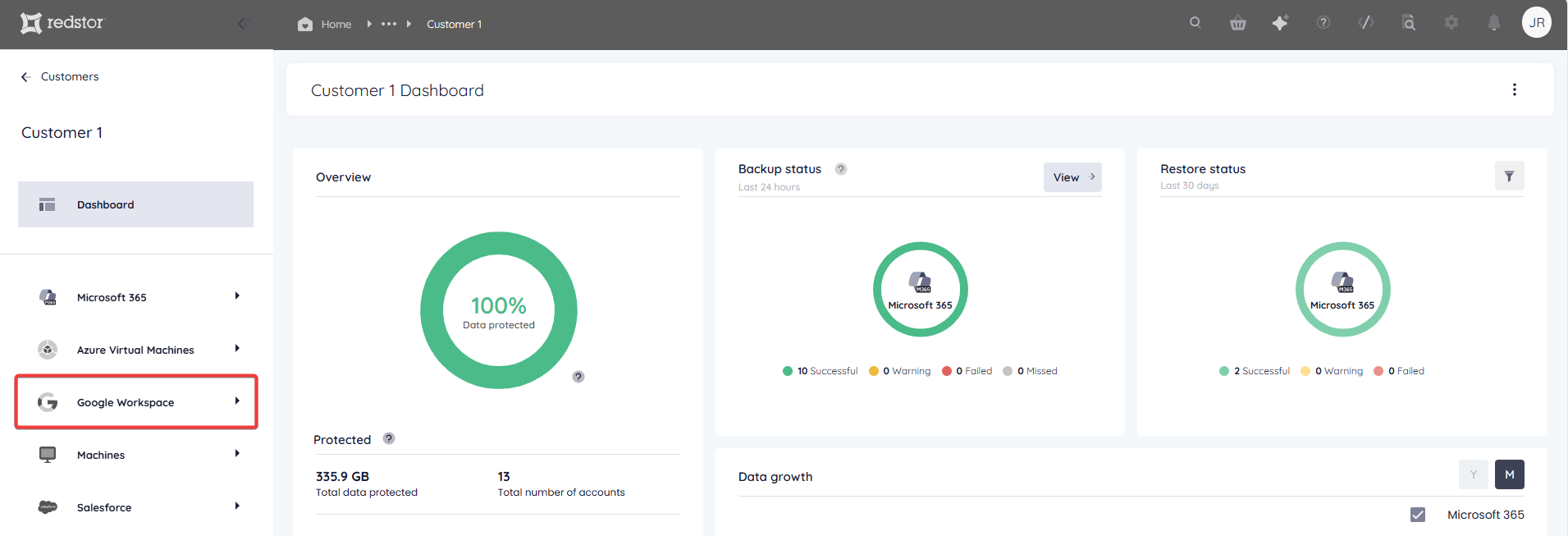Click the View button in Backup status
Screen dimensions: 1568x536
[1072, 177]
